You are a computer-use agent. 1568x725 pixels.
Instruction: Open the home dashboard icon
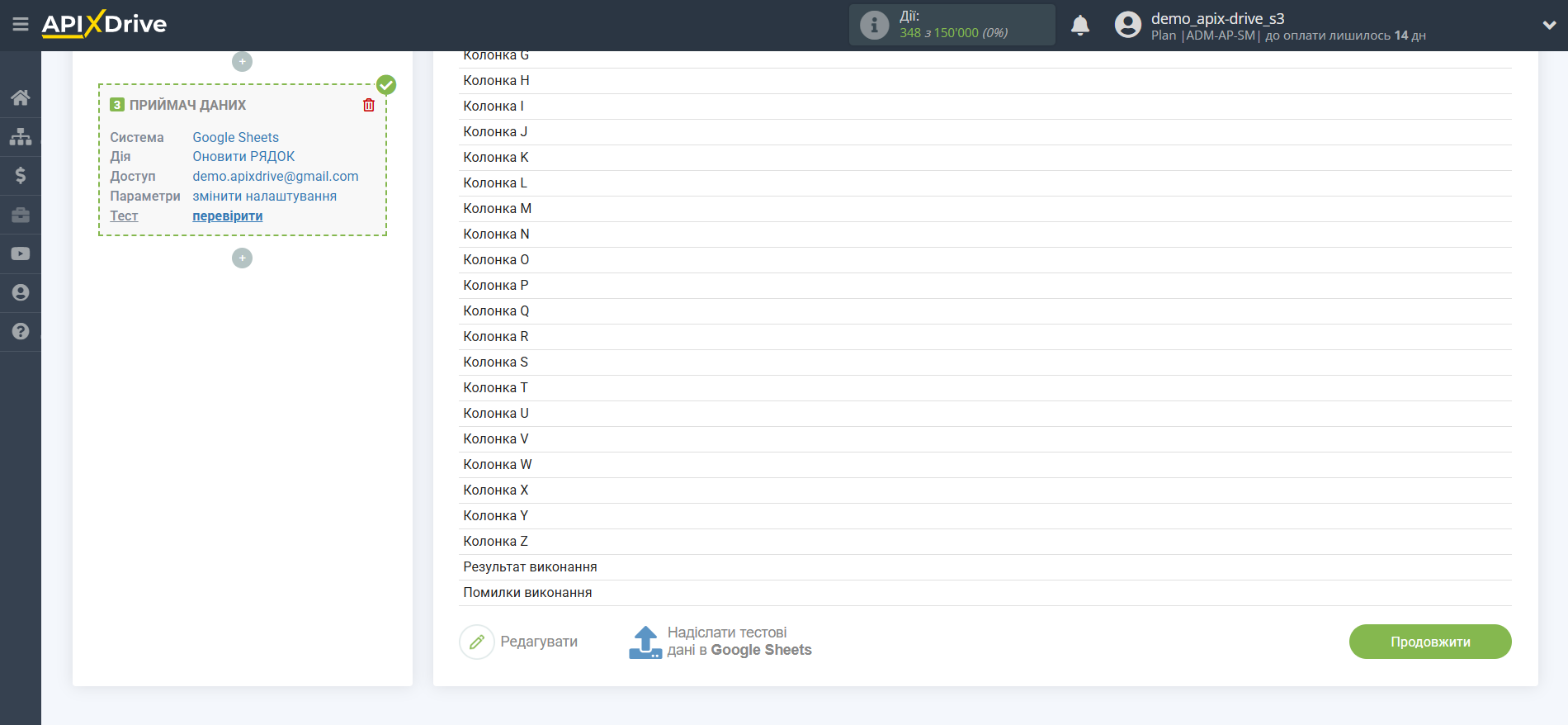tap(21, 97)
